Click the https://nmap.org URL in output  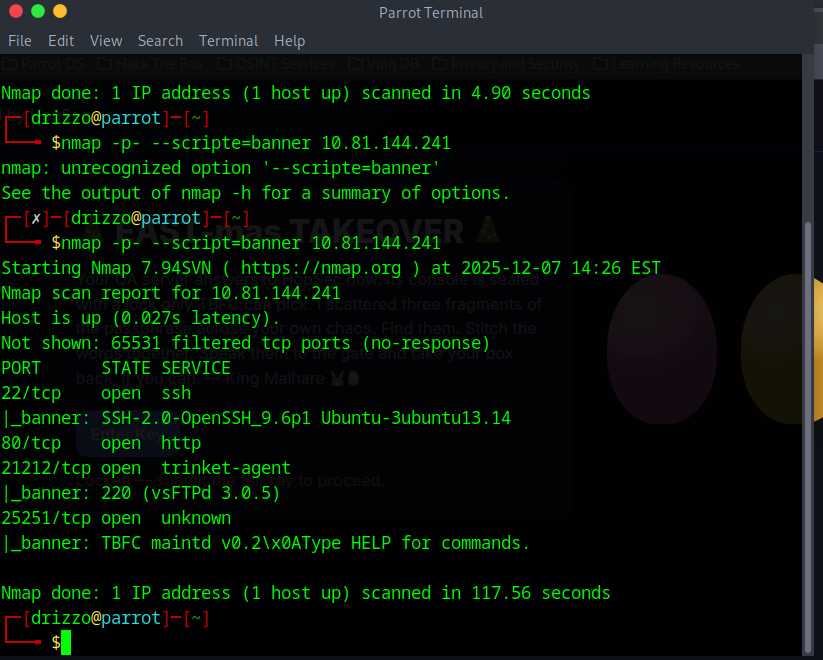(x=321, y=268)
